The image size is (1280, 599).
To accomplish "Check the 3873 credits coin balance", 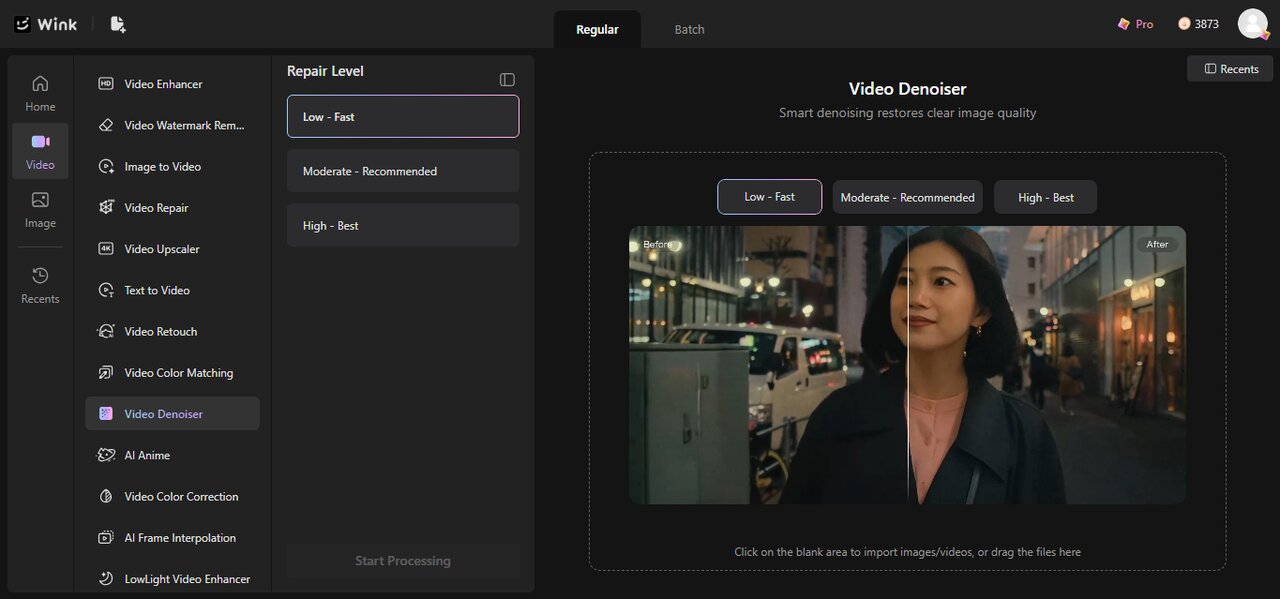I will [x=1198, y=24].
